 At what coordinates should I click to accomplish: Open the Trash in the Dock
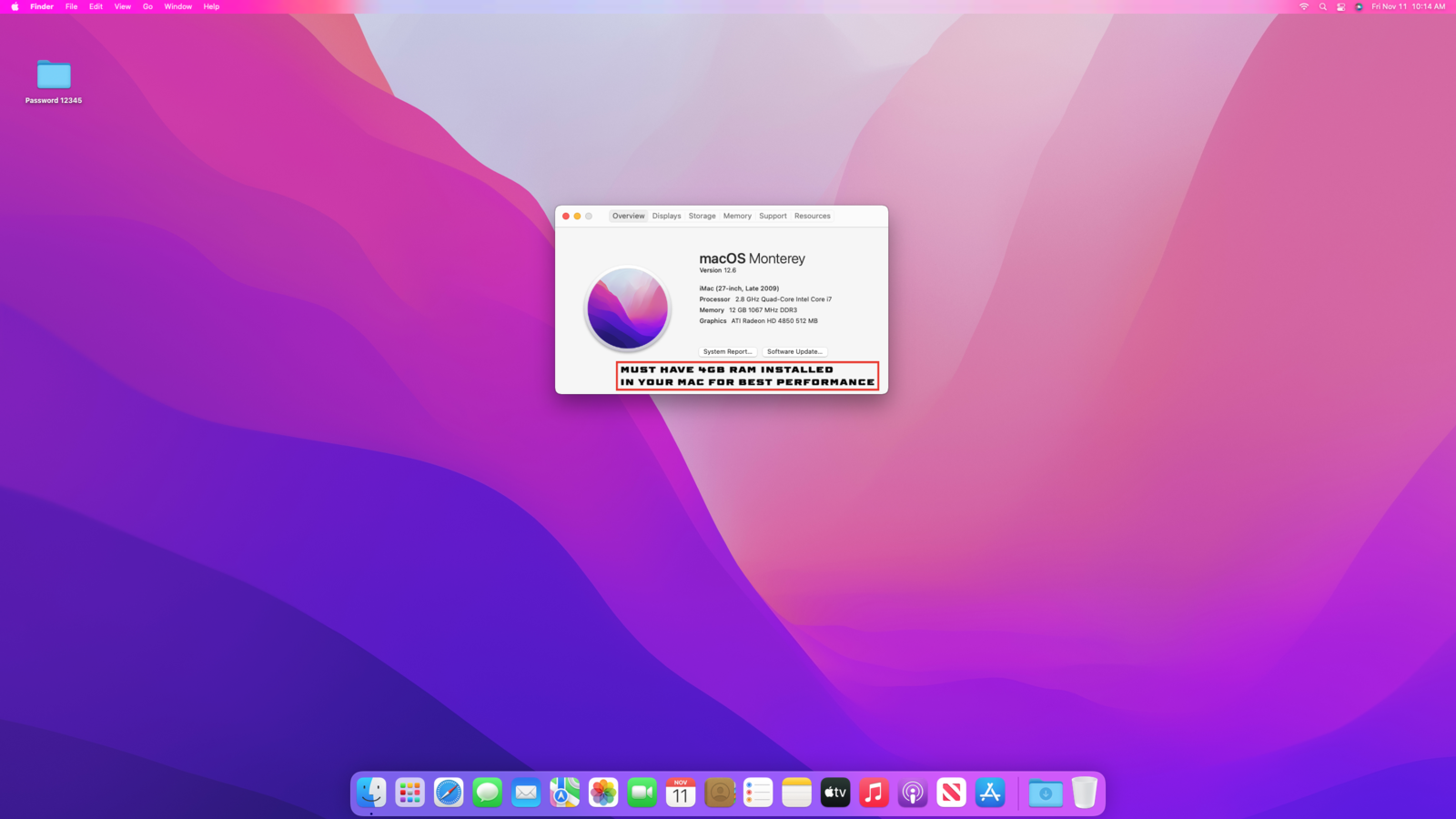(1084, 793)
